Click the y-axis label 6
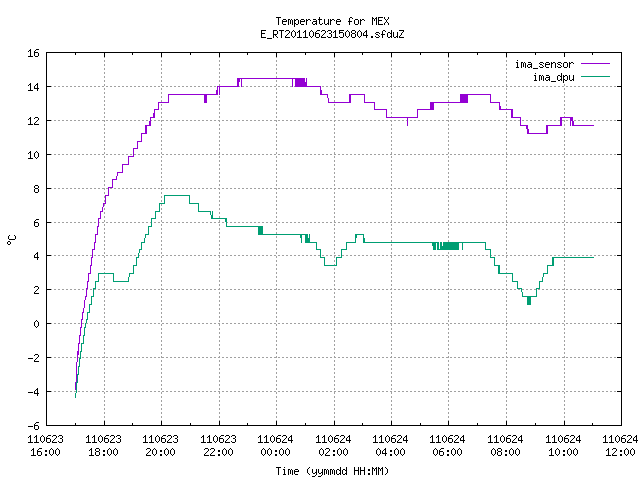Image resolution: width=640 pixels, height=480 pixels. pyautogui.click(x=37, y=223)
